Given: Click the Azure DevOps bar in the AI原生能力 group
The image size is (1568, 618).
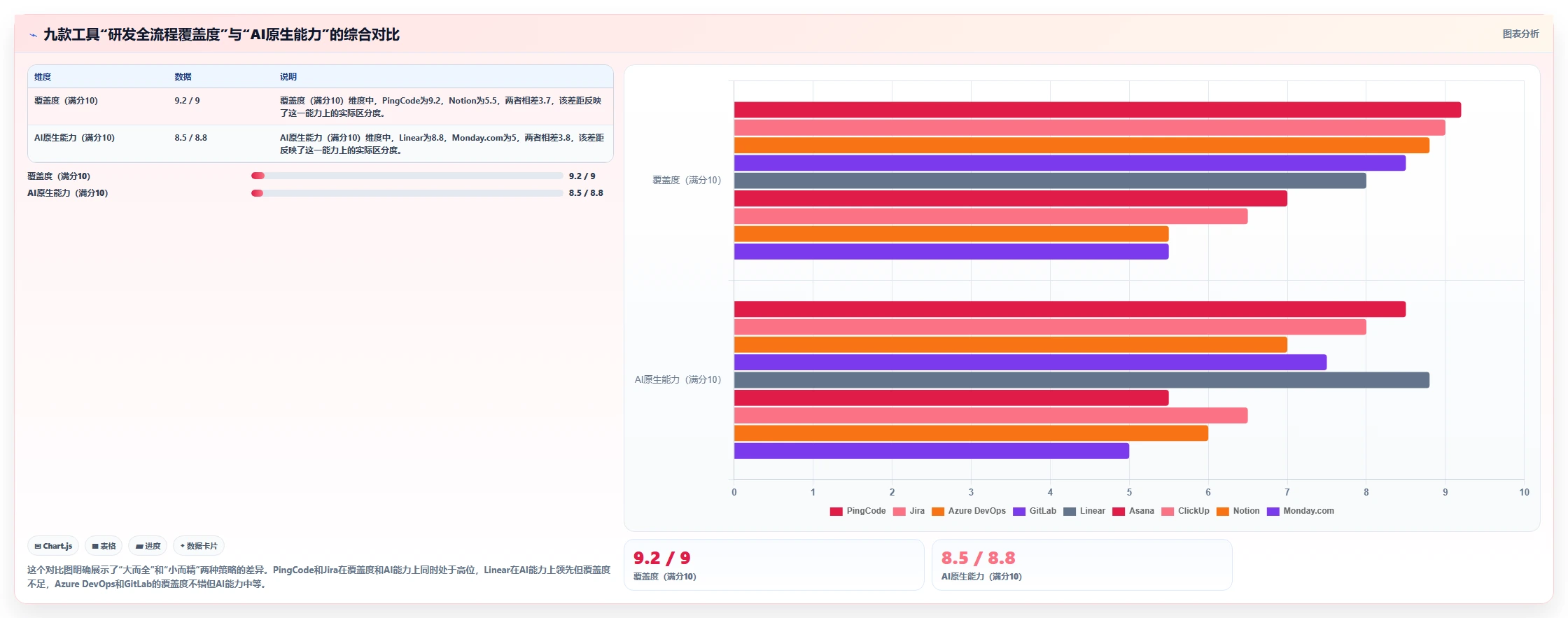Looking at the screenshot, I should (1010, 345).
